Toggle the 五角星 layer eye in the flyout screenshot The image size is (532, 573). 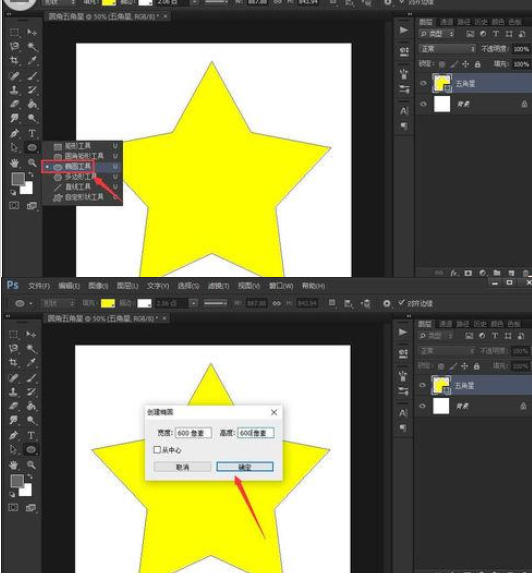pyautogui.click(x=423, y=83)
